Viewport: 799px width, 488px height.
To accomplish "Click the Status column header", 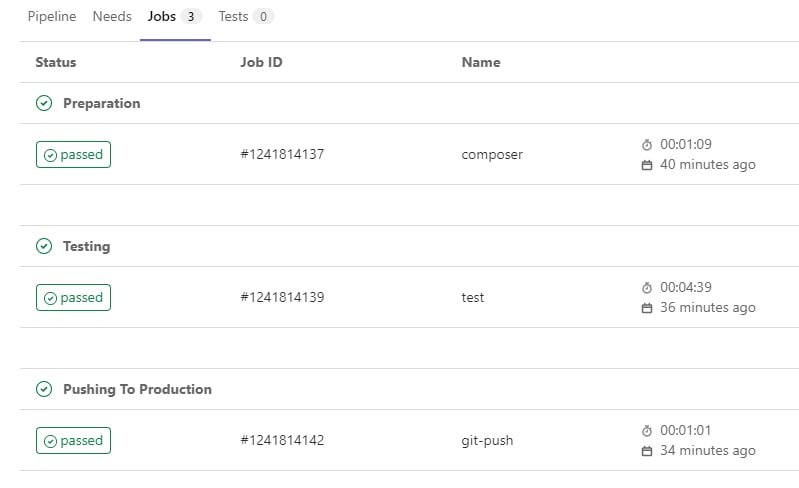I will point(56,62).
